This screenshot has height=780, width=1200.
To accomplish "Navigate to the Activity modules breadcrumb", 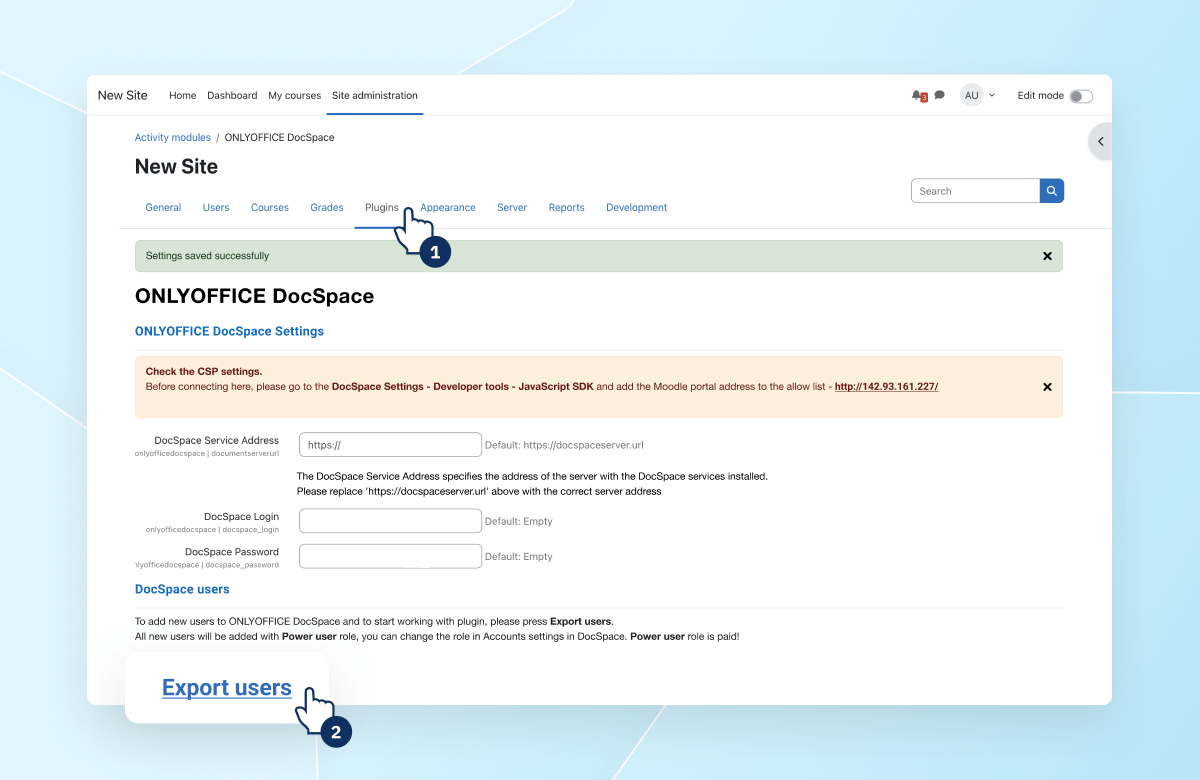I will point(172,137).
